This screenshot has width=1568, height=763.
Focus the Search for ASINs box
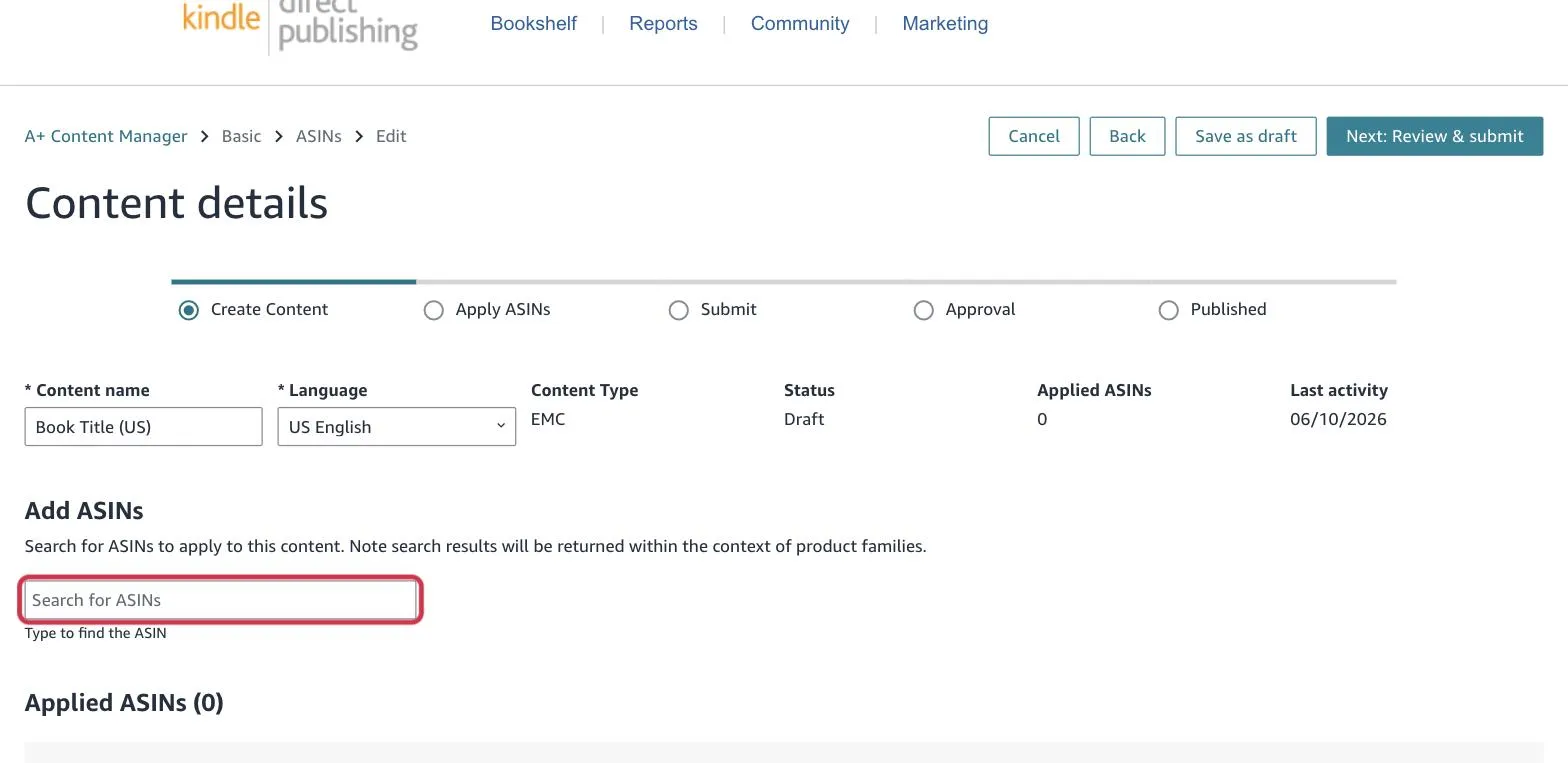click(x=220, y=600)
